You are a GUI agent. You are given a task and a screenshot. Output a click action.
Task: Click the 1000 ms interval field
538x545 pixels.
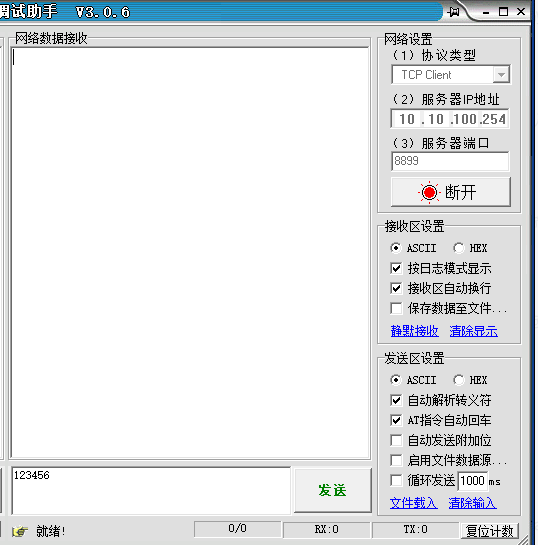click(472, 481)
